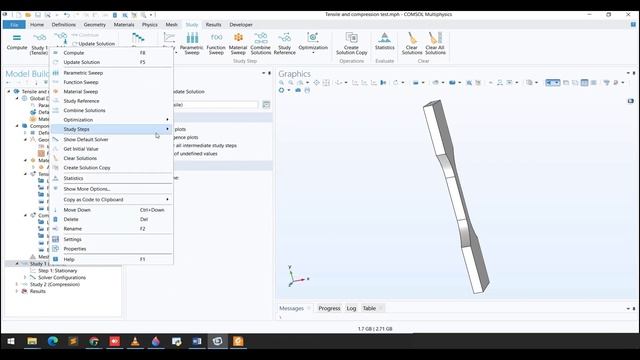Switch to Physics ribbon tab
The width and height of the screenshot is (640, 360).
[149, 24]
